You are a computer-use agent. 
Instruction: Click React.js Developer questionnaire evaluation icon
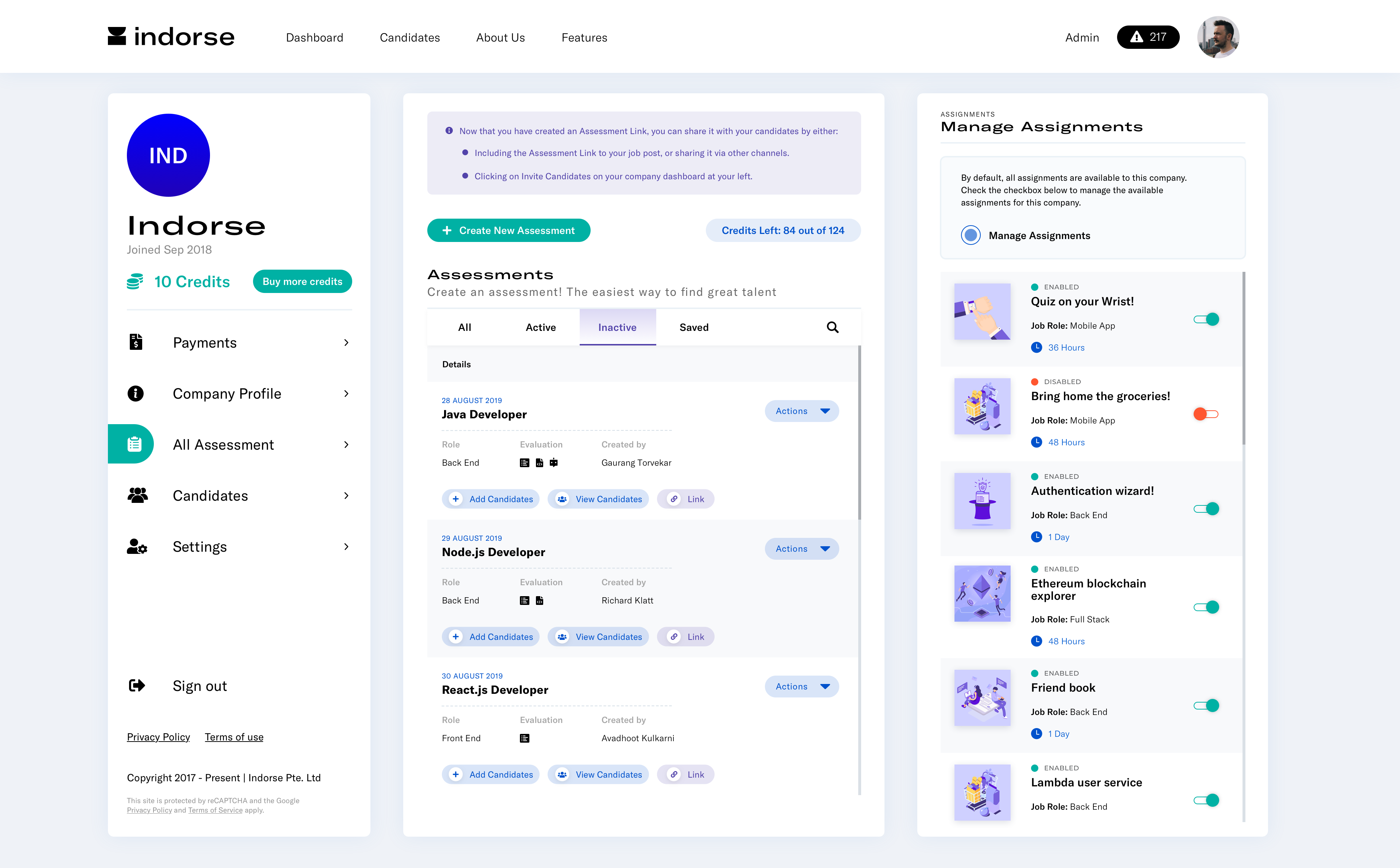pyautogui.click(x=524, y=738)
